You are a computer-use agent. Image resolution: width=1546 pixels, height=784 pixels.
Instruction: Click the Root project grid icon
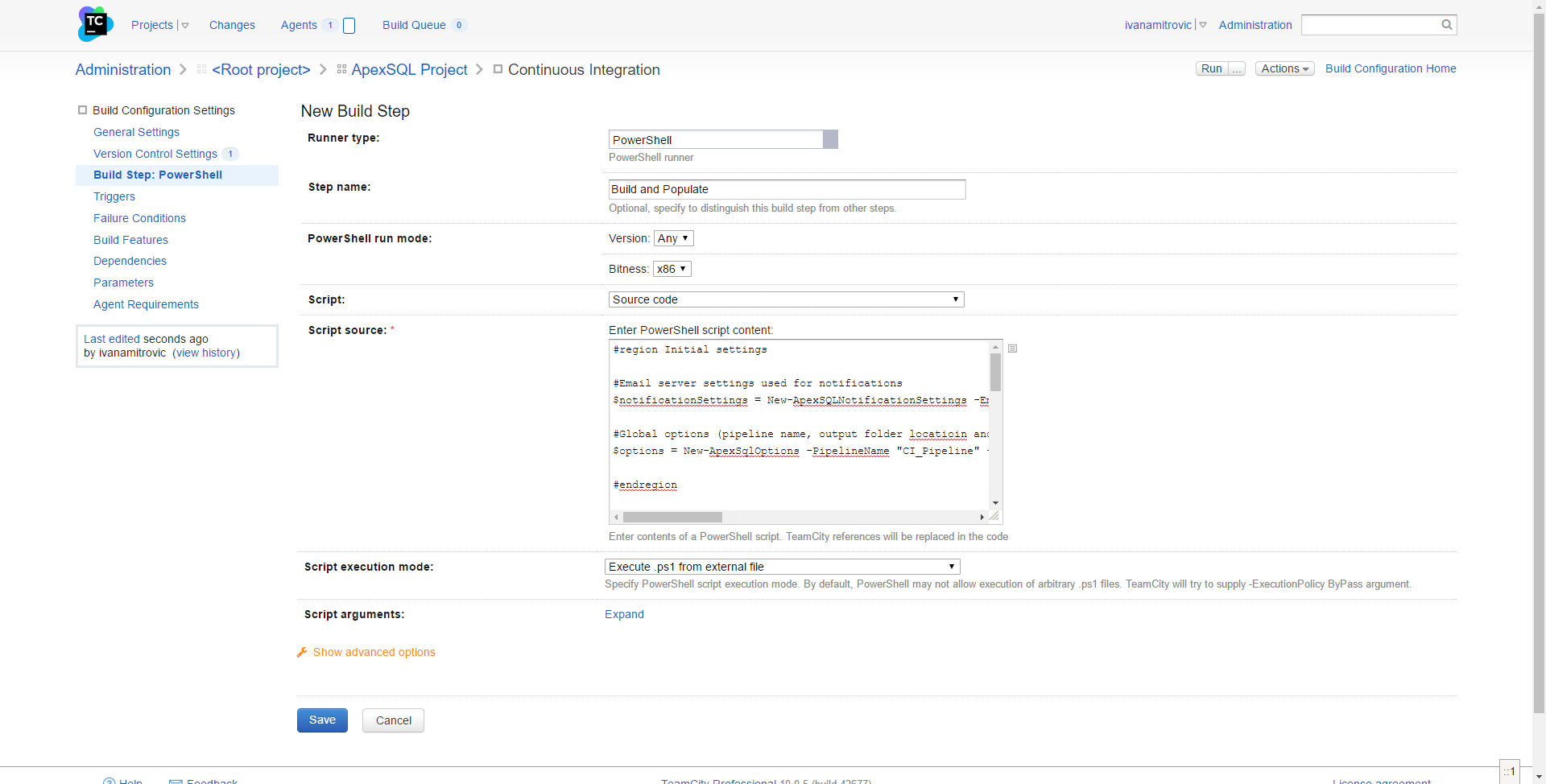click(201, 70)
